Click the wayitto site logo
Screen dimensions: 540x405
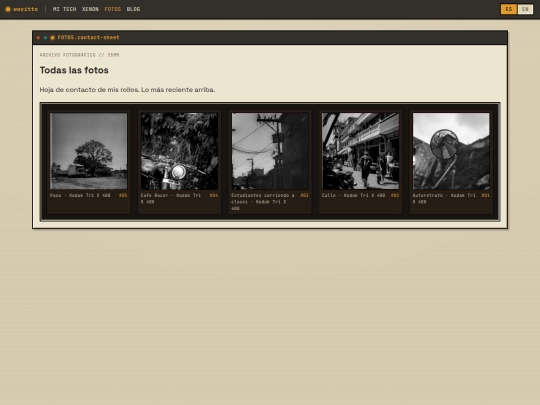[x=22, y=9]
